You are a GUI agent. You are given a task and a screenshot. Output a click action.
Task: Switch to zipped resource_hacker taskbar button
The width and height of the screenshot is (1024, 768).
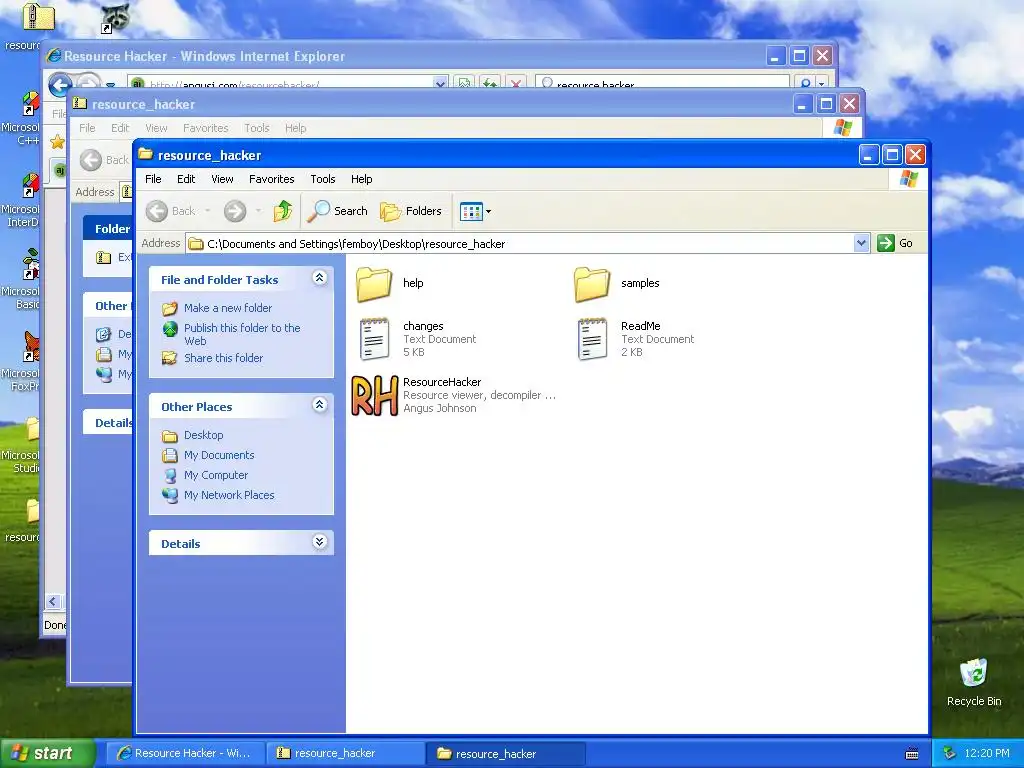(x=345, y=753)
